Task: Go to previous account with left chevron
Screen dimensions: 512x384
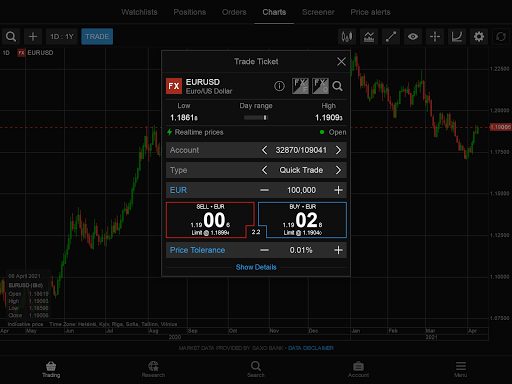Action: click(x=264, y=150)
